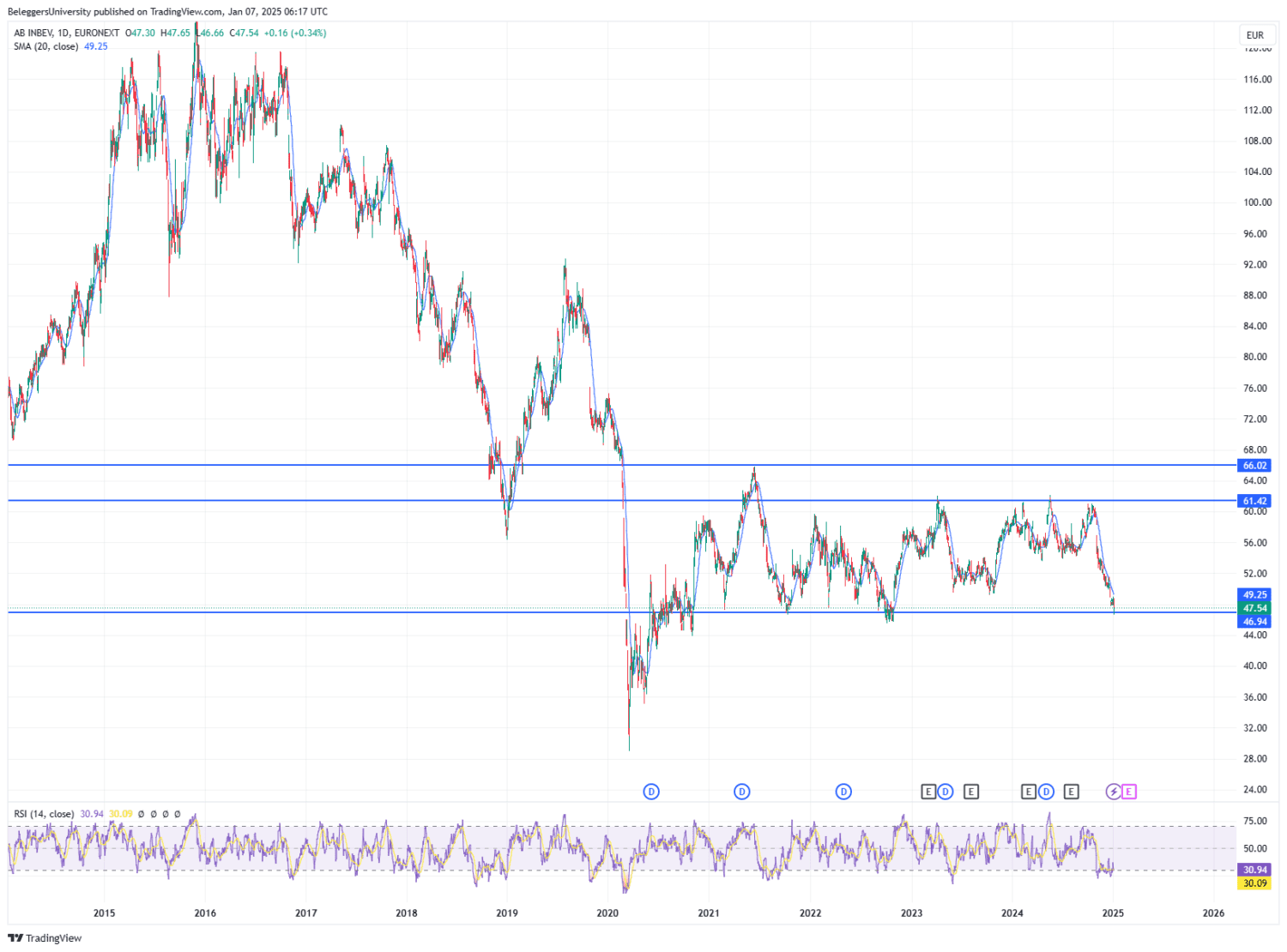1287x952 pixels.
Task: Open the first earnings marker of 2024
Action: coord(1029,792)
